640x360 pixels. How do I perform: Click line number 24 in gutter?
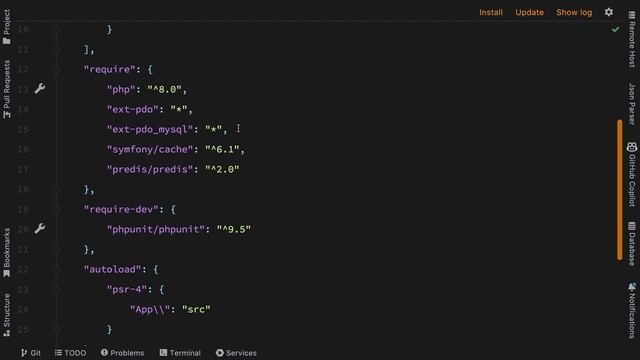coord(23,309)
